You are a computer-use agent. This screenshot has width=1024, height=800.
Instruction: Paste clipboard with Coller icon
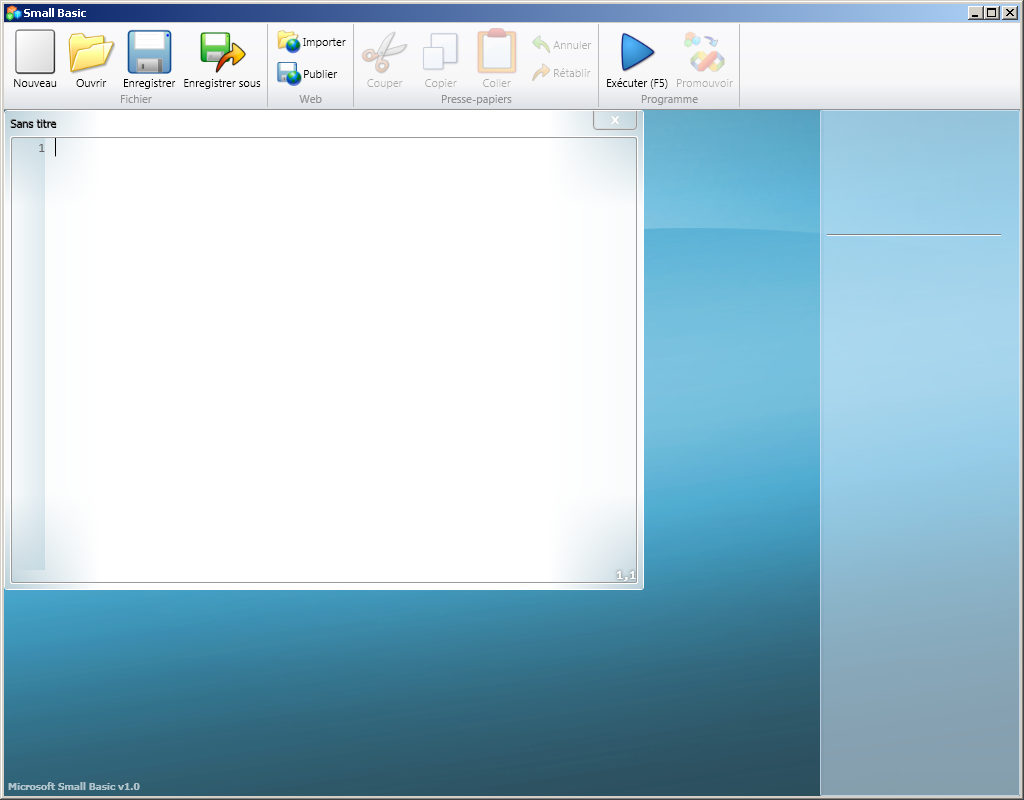(x=496, y=59)
